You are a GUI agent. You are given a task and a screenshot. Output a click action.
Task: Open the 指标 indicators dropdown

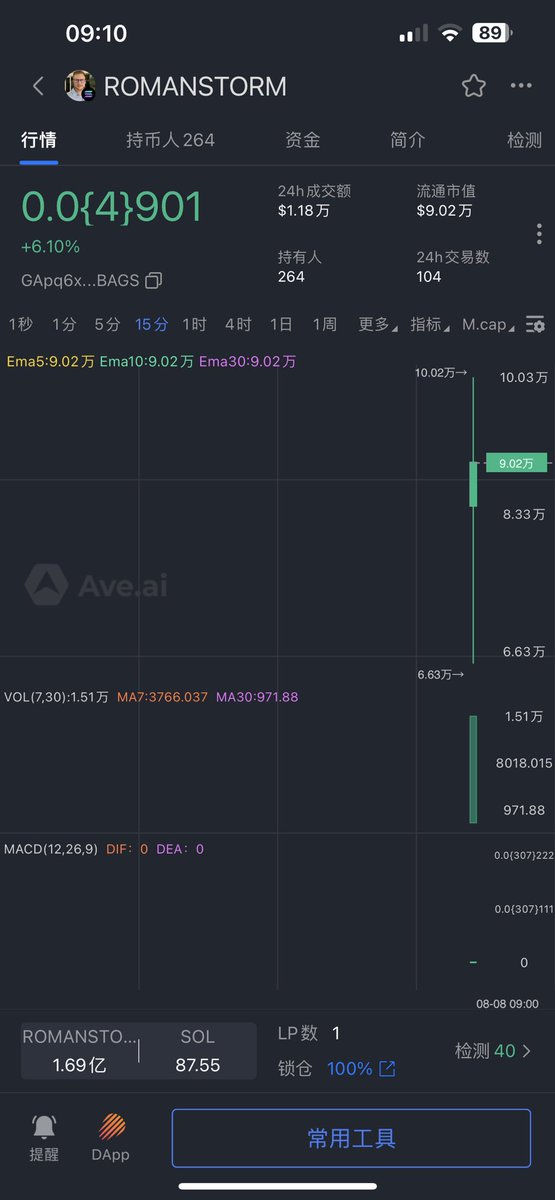(429, 324)
